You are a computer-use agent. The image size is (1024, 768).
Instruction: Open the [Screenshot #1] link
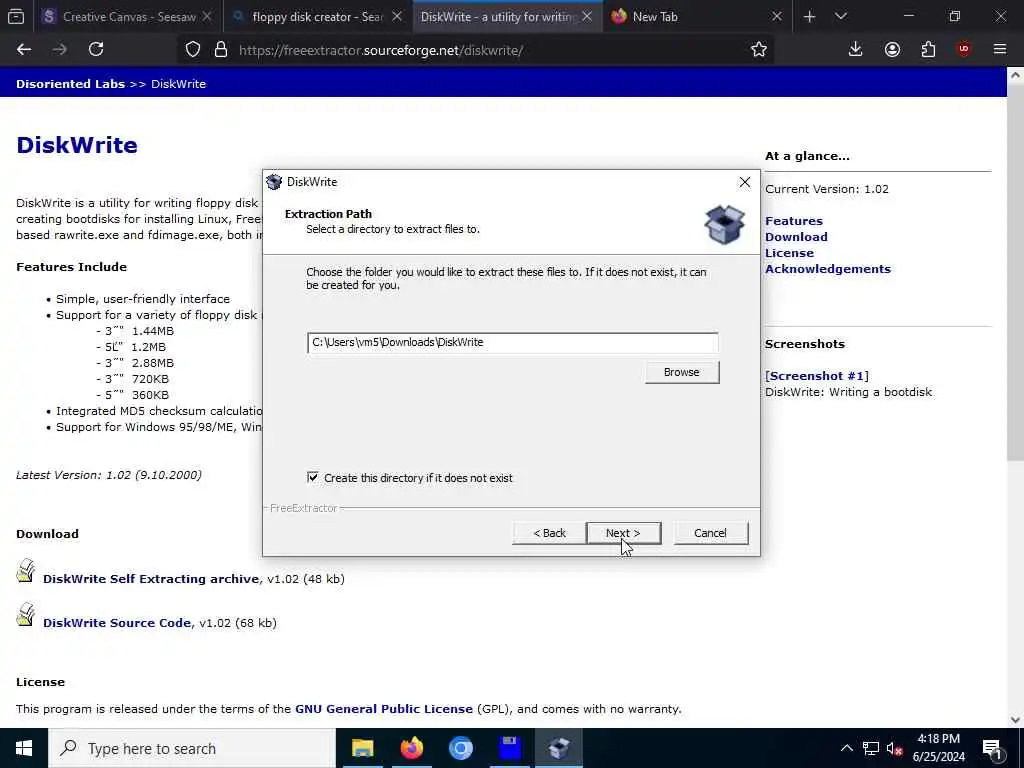click(816, 376)
